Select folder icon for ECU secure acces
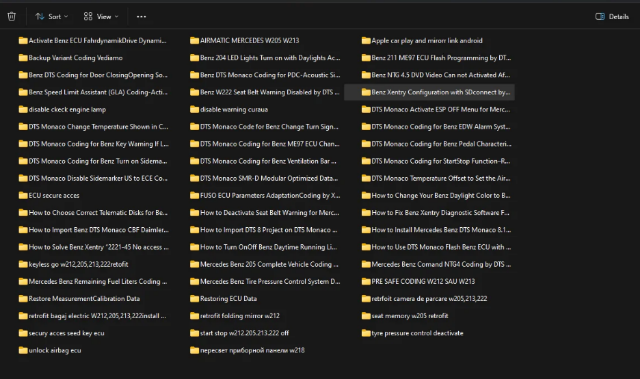This screenshot has height=379, width=640. (x=23, y=195)
